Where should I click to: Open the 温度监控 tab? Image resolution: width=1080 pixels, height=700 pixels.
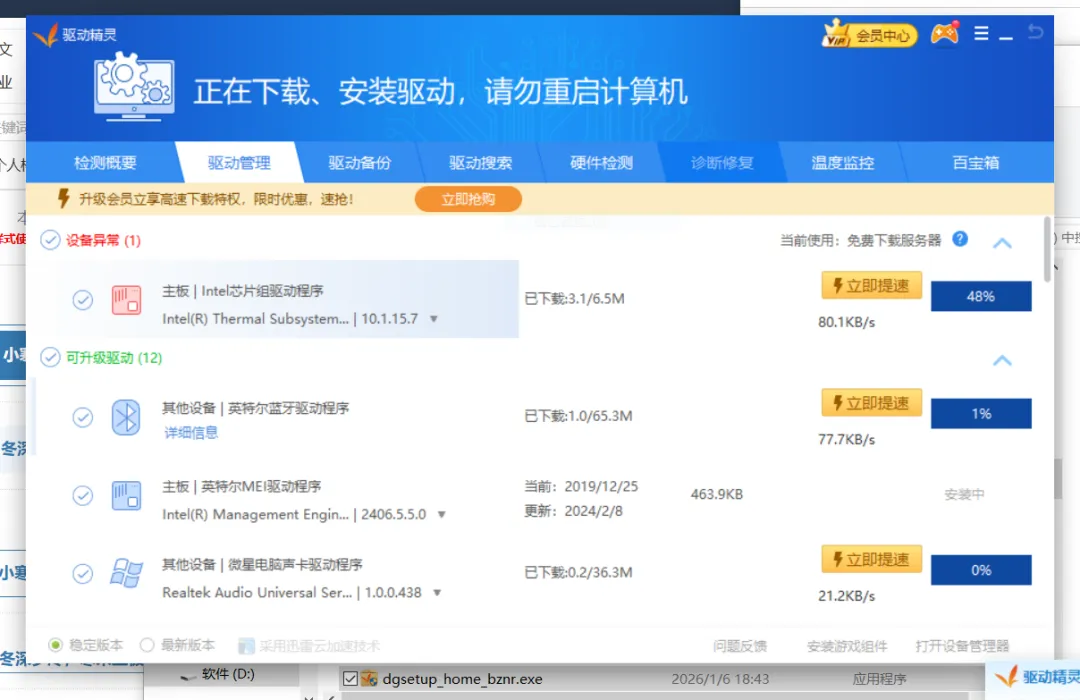click(x=842, y=163)
